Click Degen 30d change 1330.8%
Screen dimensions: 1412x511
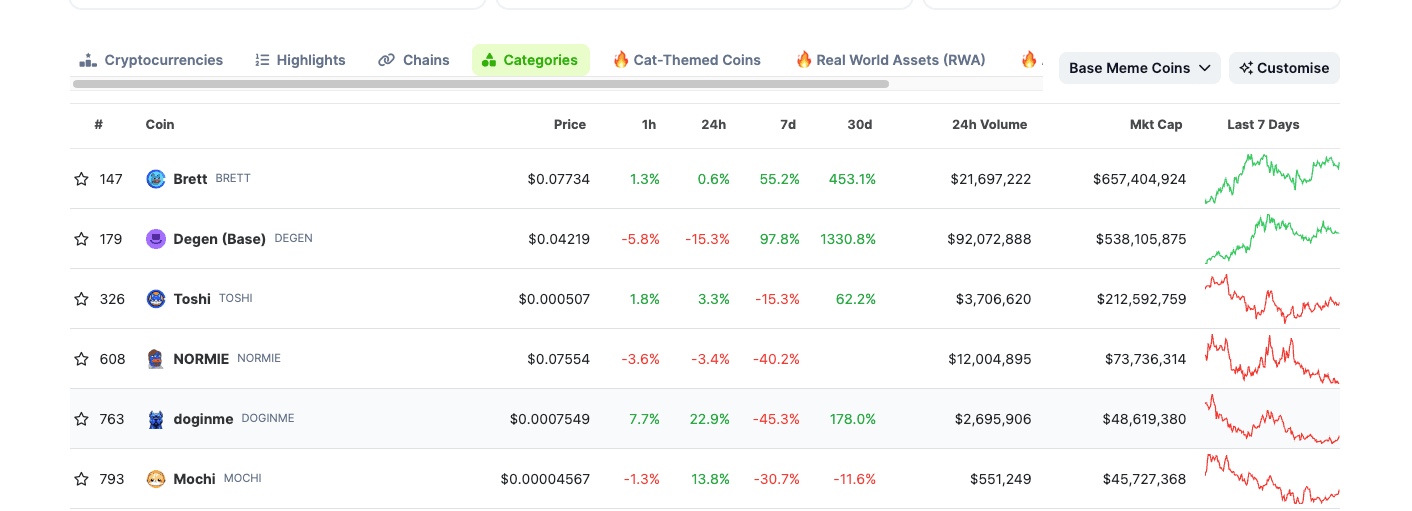[848, 239]
